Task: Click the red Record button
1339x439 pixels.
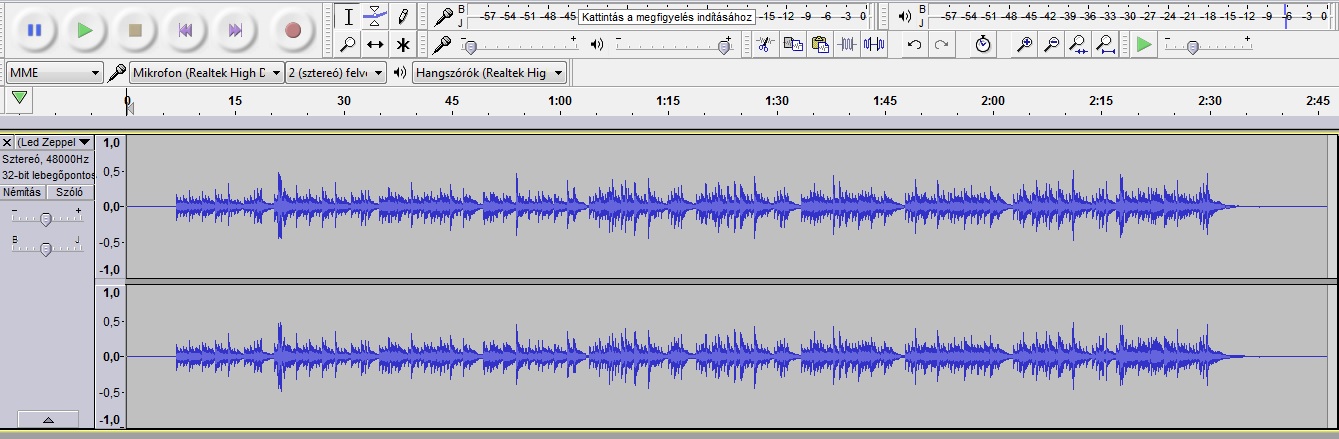Action: pos(292,30)
